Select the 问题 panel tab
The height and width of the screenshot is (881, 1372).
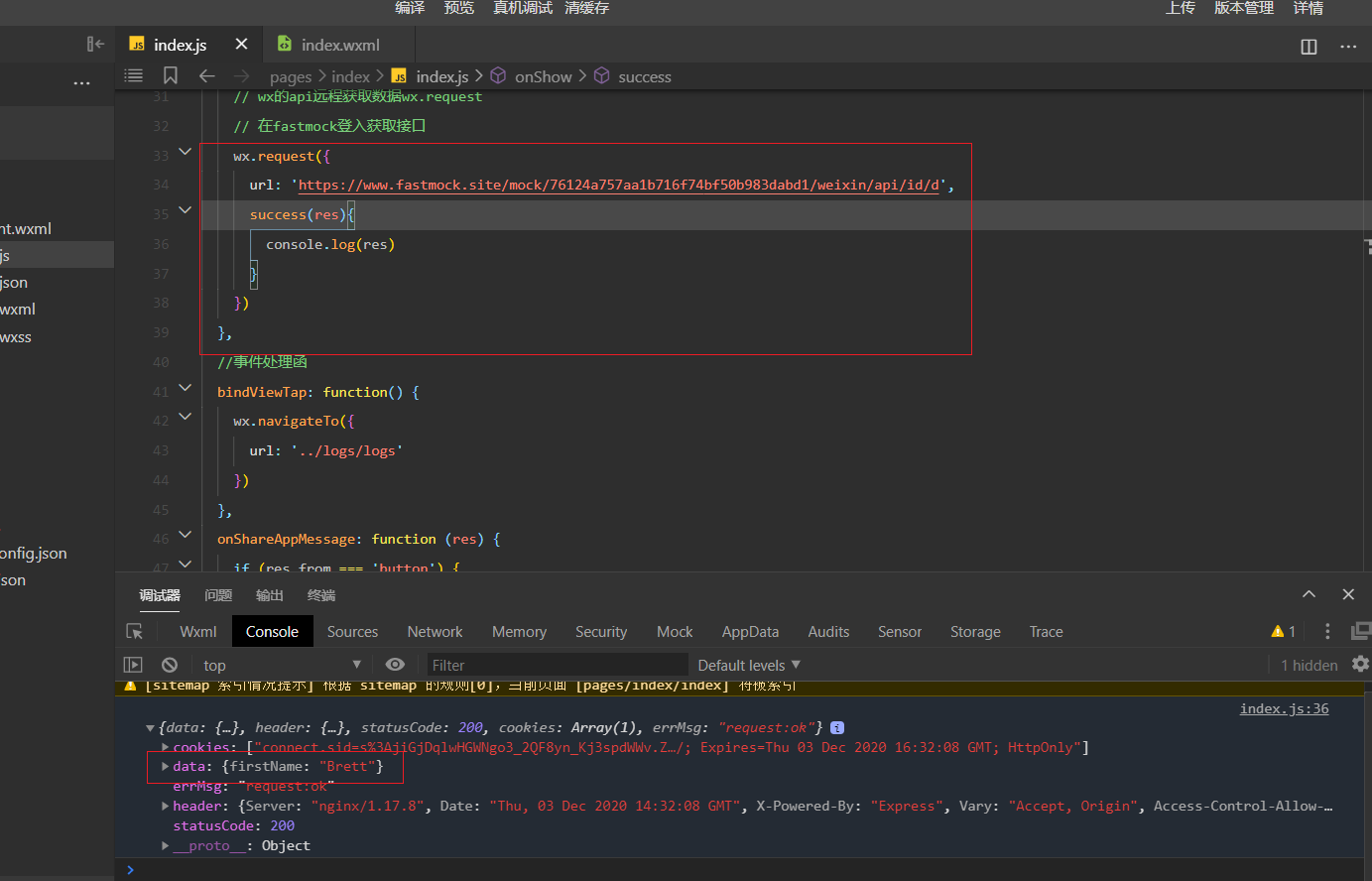tap(218, 595)
